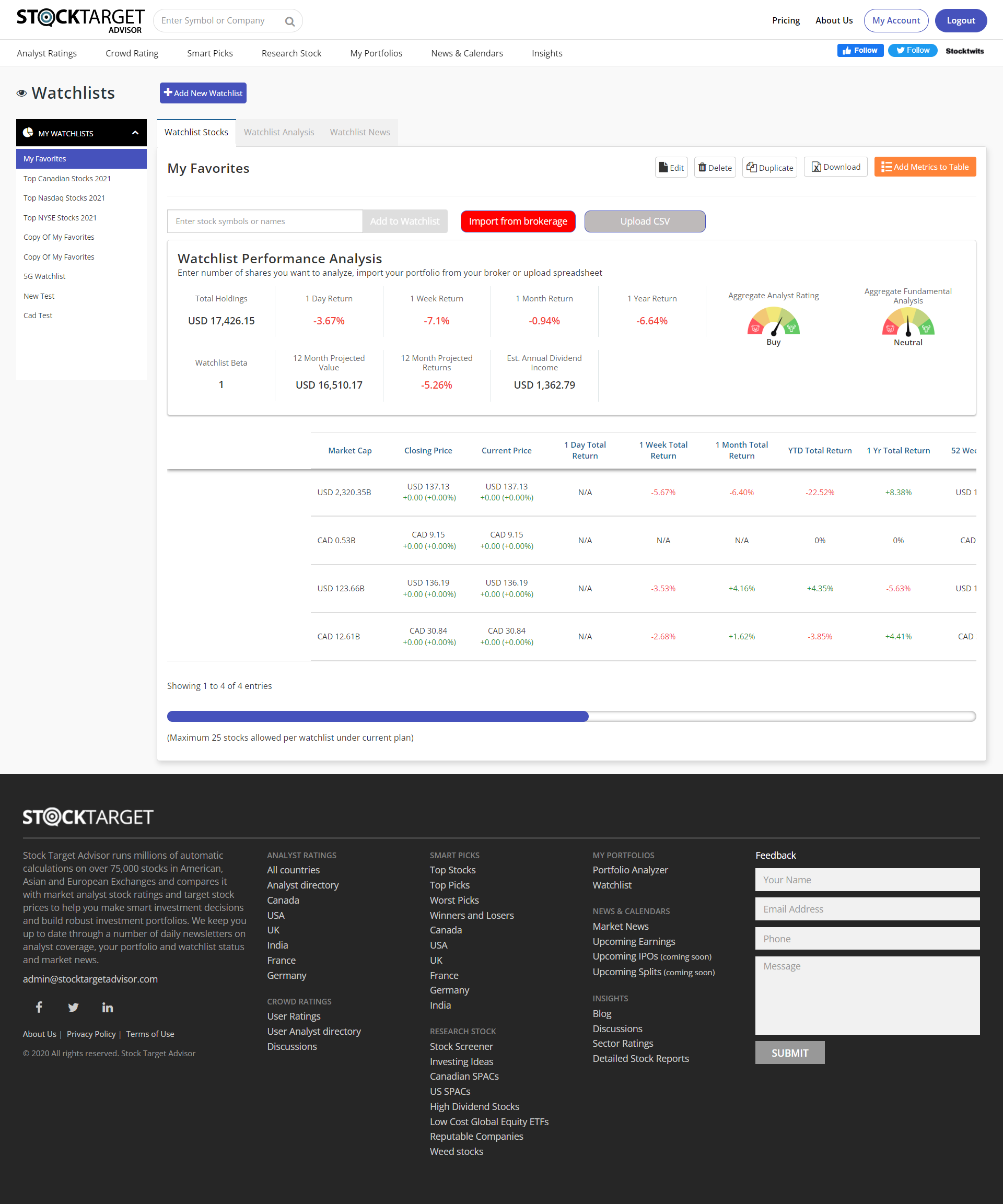Select Top NYSE Stocks 2021 watchlist

81,218
